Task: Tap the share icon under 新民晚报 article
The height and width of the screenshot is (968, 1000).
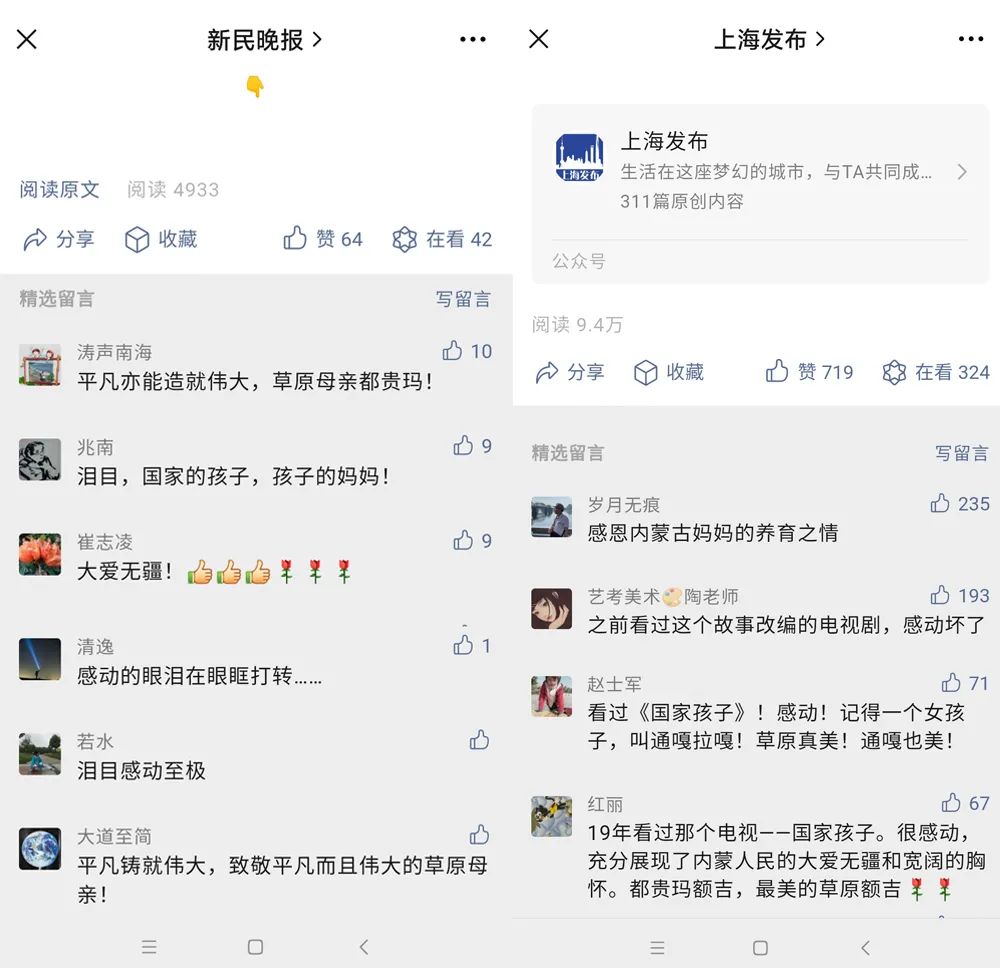Action: click(x=35, y=240)
